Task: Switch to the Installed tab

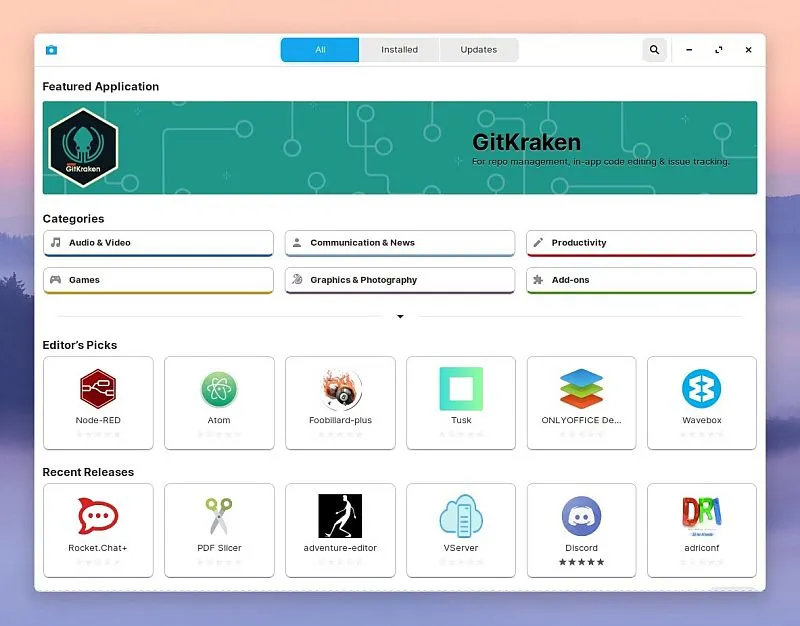Action: [x=399, y=49]
